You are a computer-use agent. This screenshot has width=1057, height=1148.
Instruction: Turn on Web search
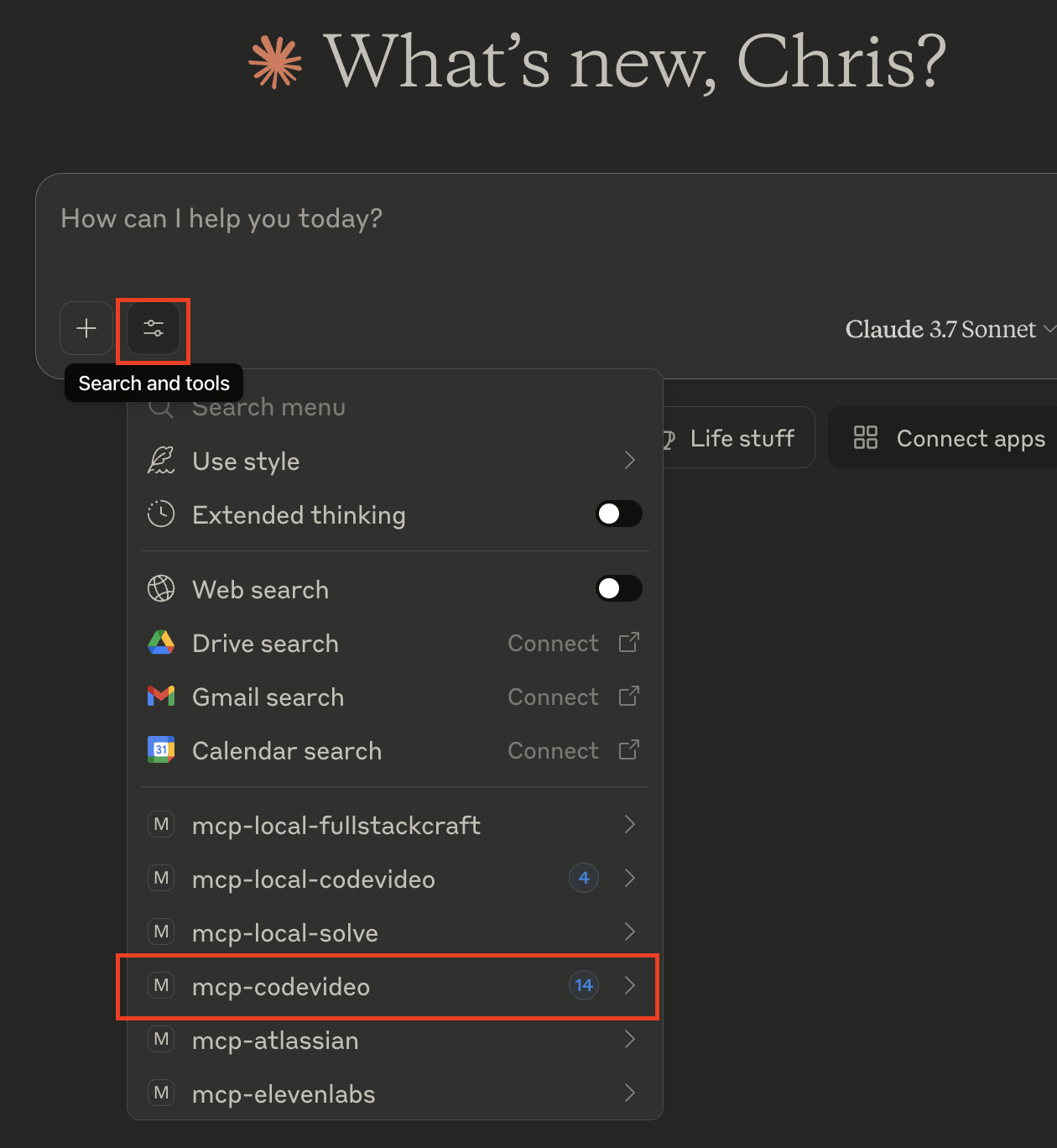pyautogui.click(x=619, y=588)
